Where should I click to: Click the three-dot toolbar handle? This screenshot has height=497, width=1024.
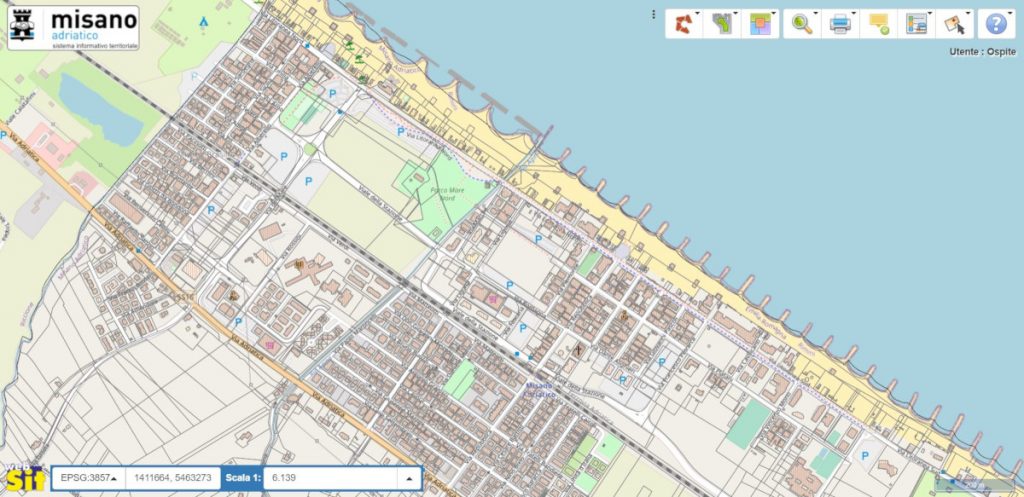coord(653,15)
